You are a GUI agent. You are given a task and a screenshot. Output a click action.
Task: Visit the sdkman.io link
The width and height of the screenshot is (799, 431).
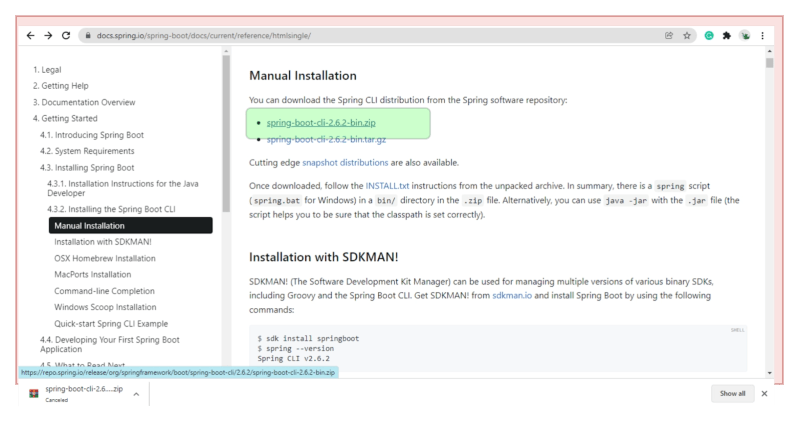pyautogui.click(x=512, y=295)
